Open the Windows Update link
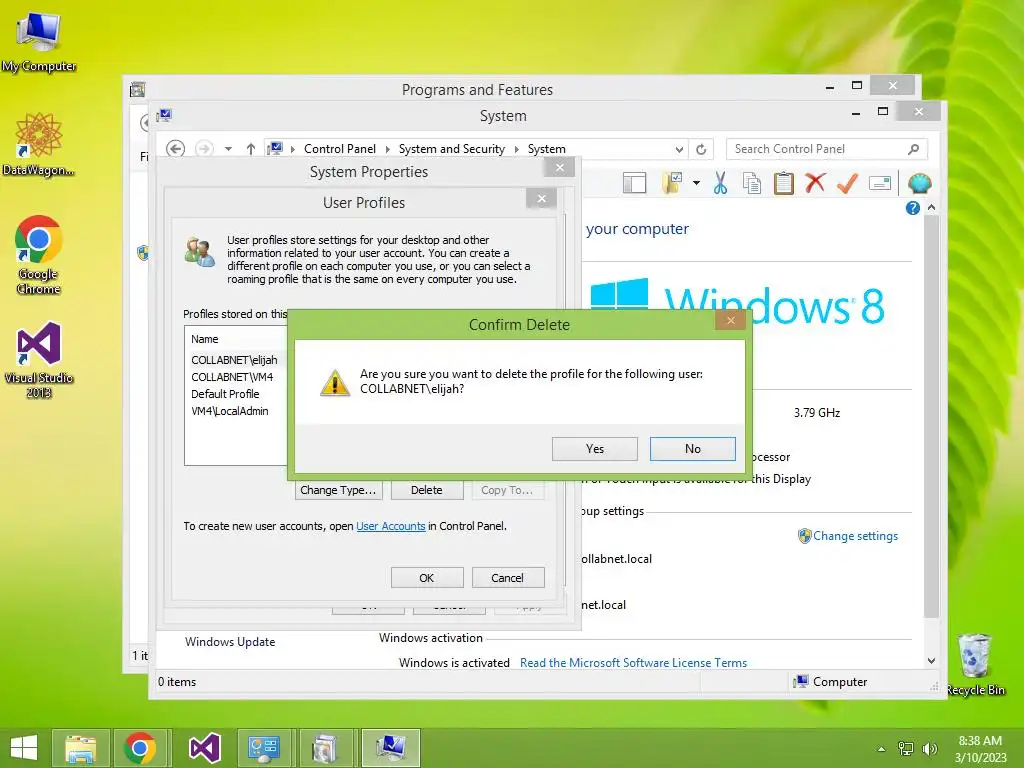The width and height of the screenshot is (1024, 768). tap(230, 641)
